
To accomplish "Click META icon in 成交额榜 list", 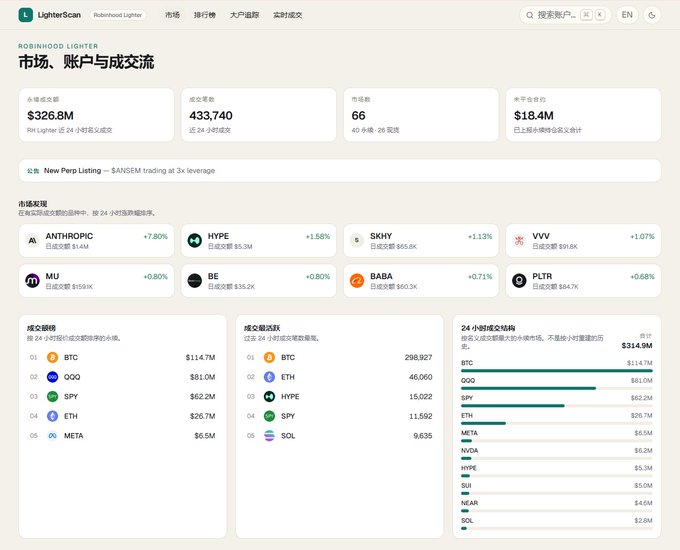I will (52, 435).
